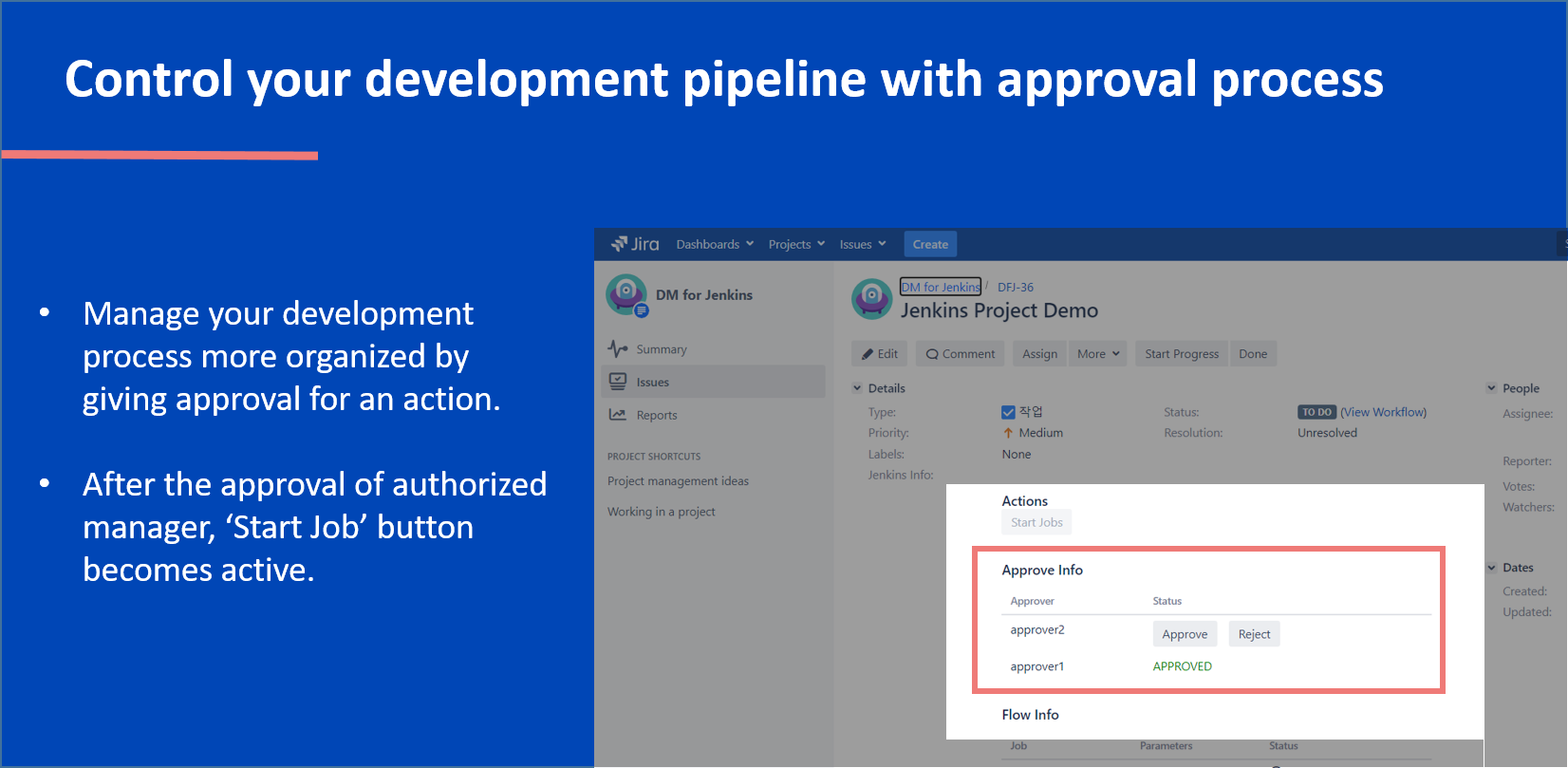Click the Flow Info heading
The image size is (1568, 768).
1030,715
